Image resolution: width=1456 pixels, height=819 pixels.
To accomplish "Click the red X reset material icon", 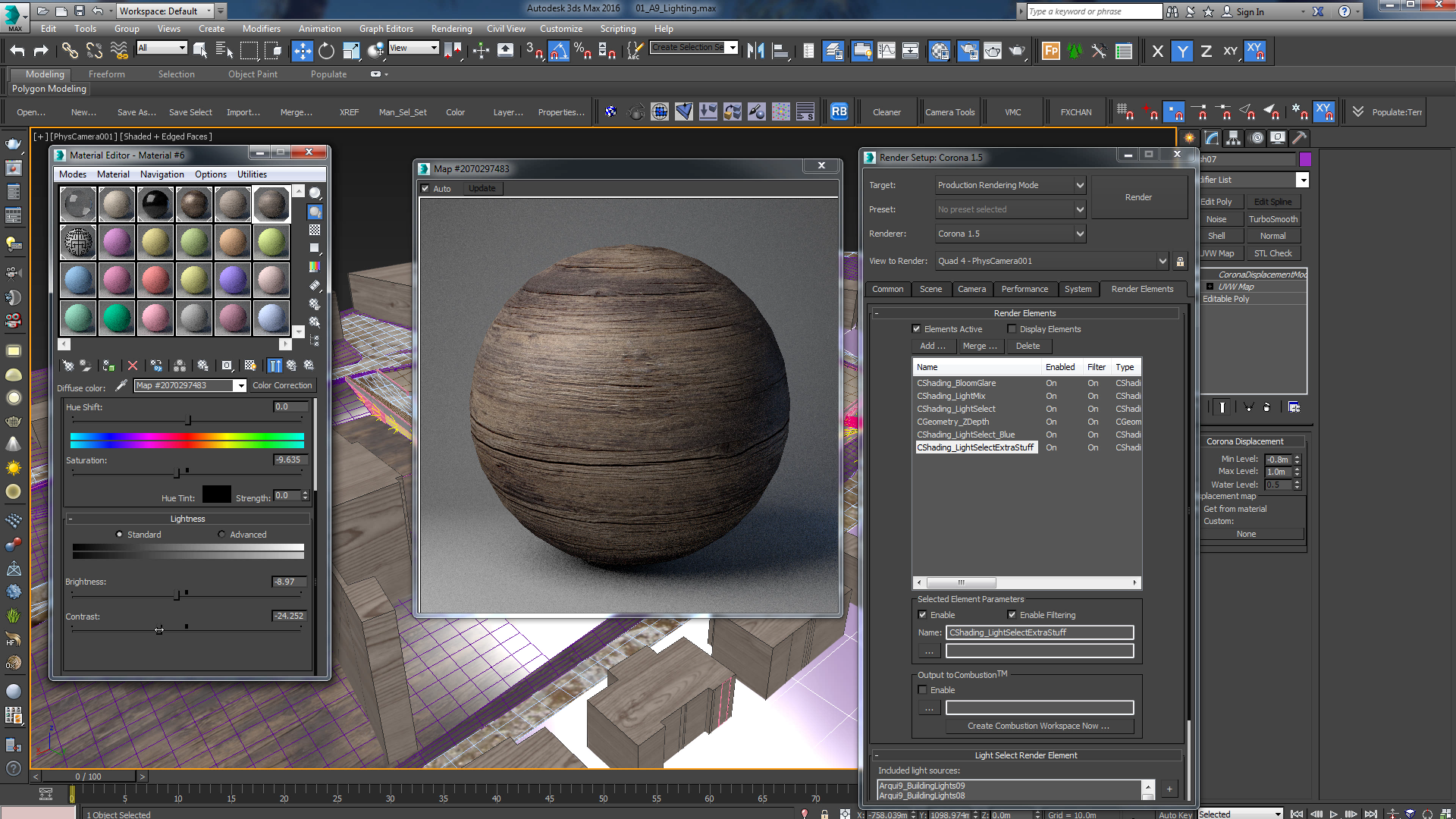I will pyautogui.click(x=133, y=366).
